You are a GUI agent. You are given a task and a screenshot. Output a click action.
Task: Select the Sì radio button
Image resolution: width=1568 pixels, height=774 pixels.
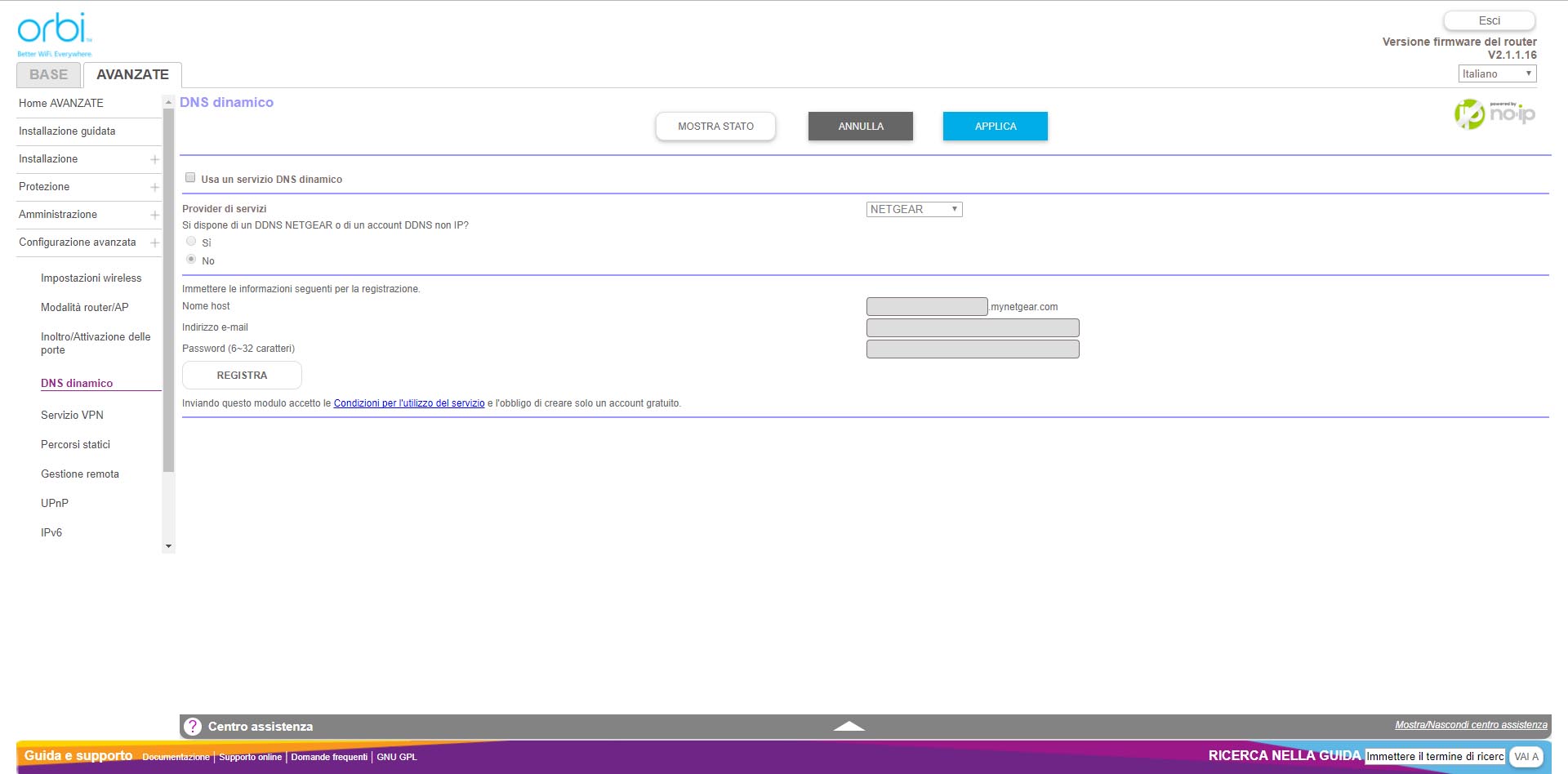click(191, 242)
